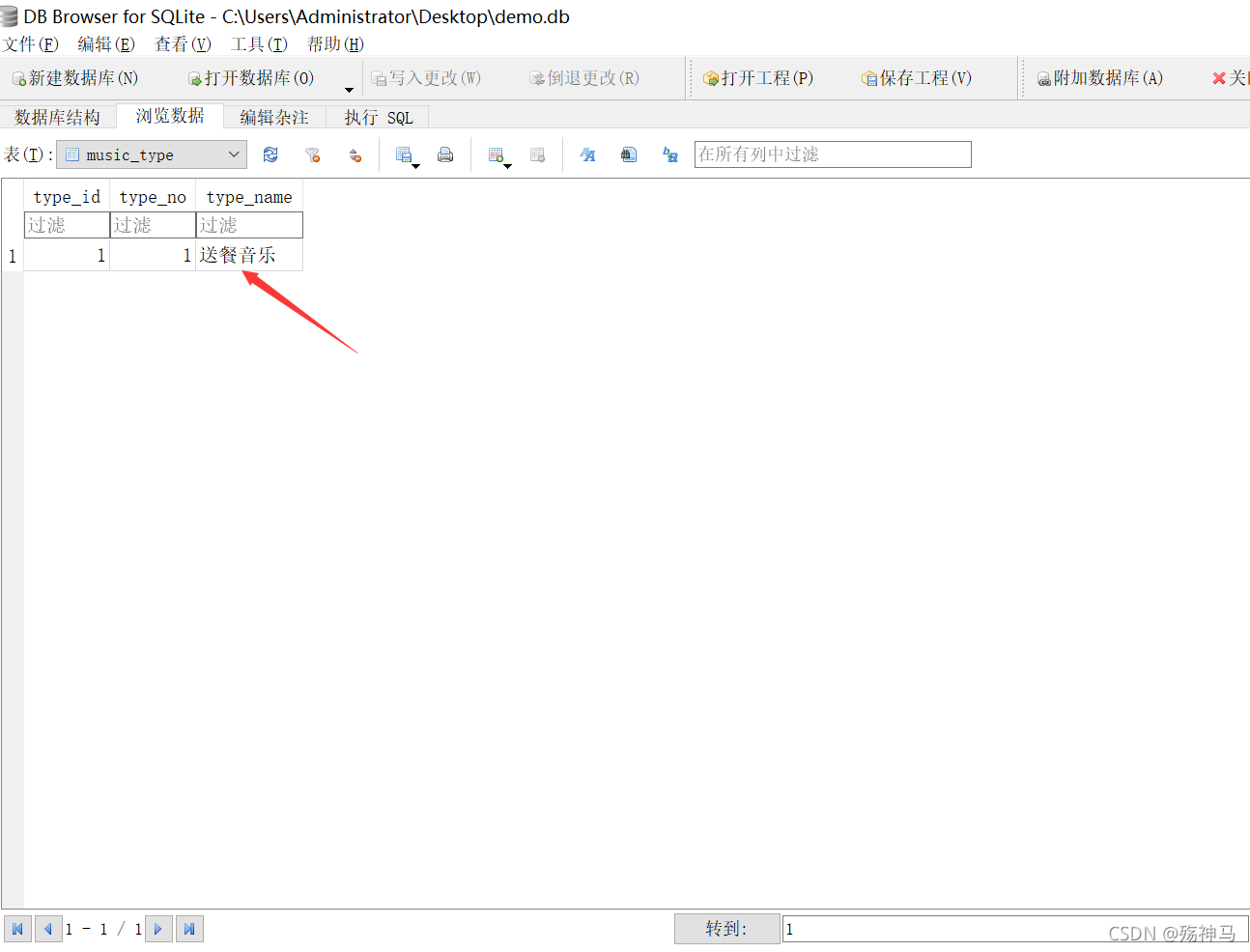Select type_id cell of row 1
Image resolution: width=1250 pixels, height=952 pixels.
[67, 255]
